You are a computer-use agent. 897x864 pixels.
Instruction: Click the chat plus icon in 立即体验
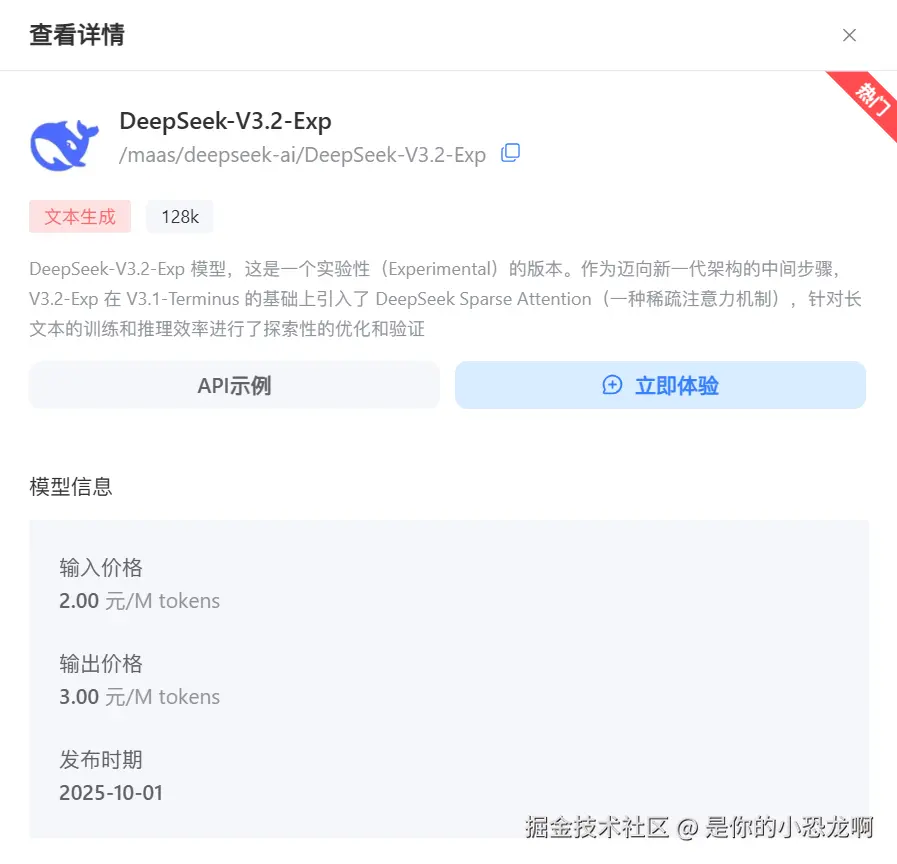[x=612, y=385]
